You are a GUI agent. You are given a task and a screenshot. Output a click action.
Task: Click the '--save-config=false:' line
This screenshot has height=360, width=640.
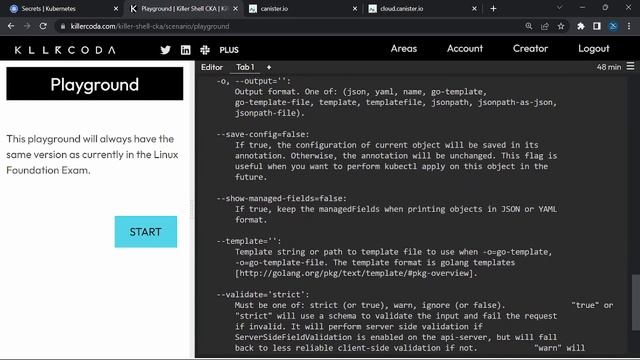[263, 134]
